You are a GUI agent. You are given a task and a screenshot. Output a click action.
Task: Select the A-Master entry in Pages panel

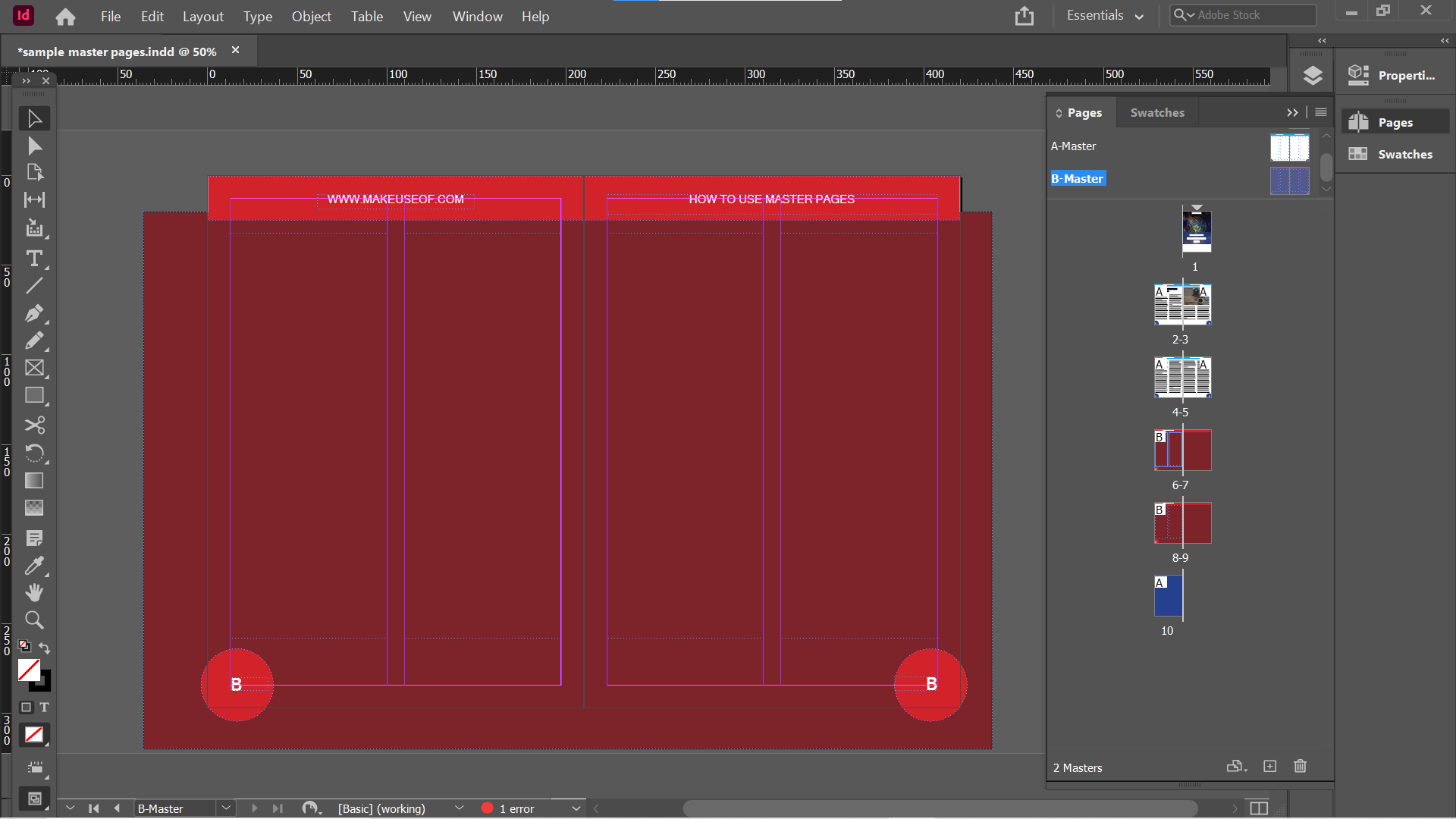point(1073,146)
